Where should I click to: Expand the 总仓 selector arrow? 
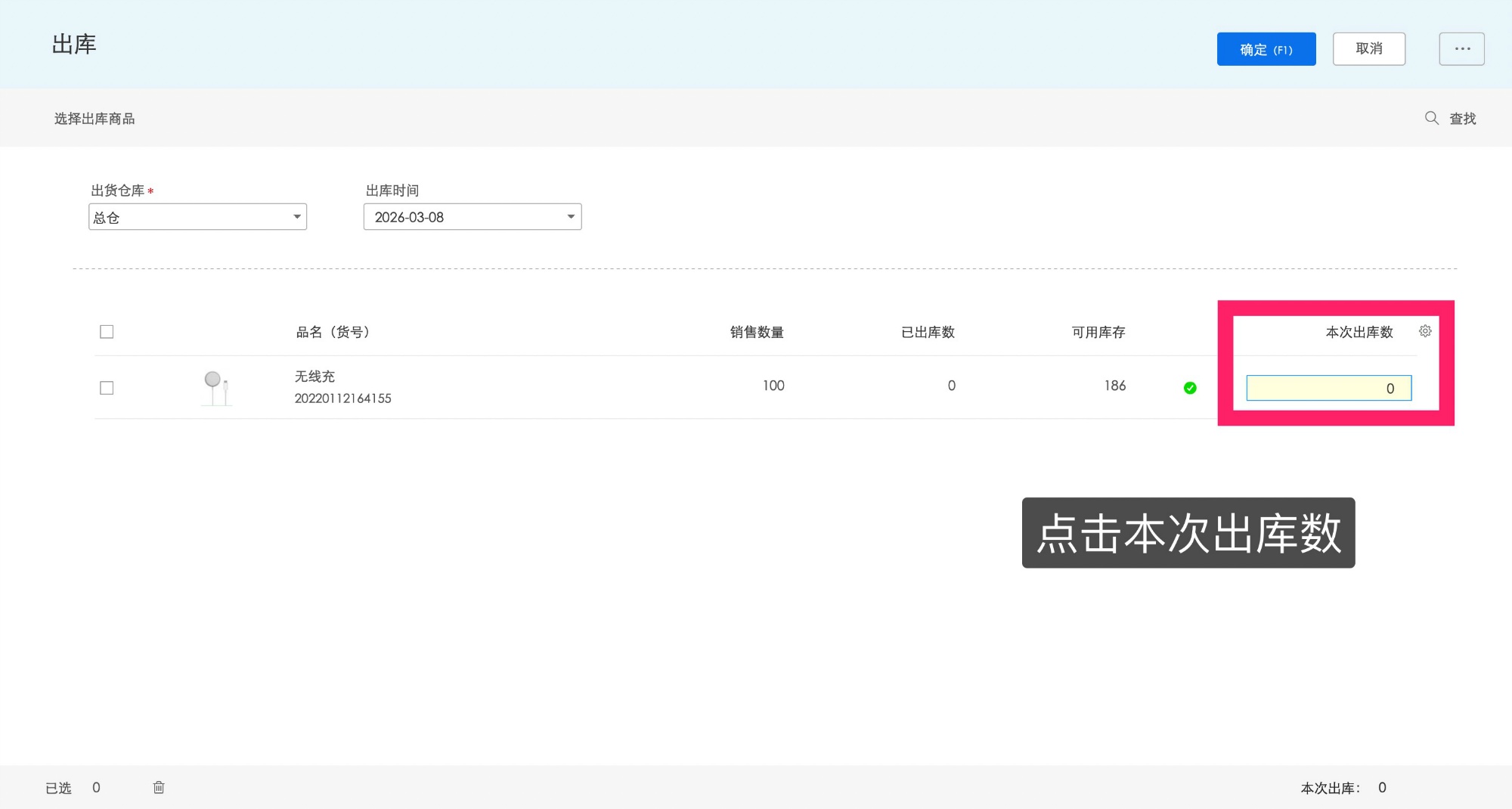(x=296, y=217)
